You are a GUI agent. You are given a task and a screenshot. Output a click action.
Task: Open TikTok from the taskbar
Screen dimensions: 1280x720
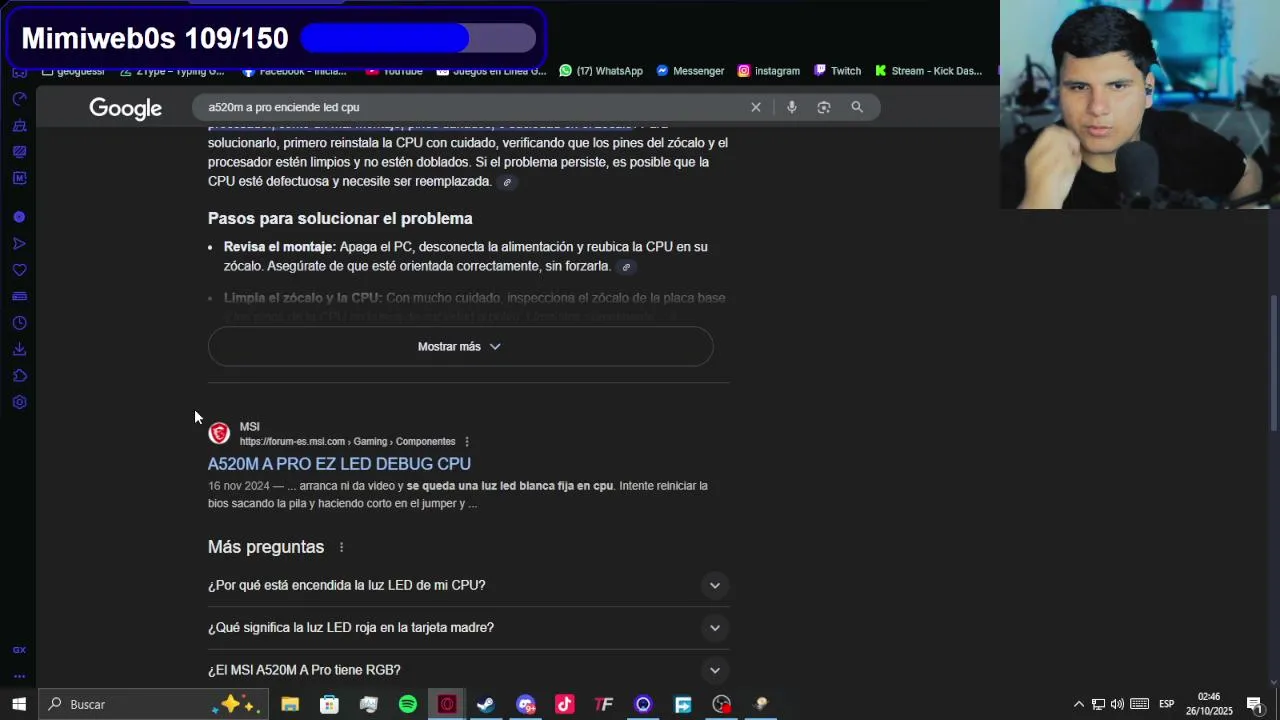[564, 704]
